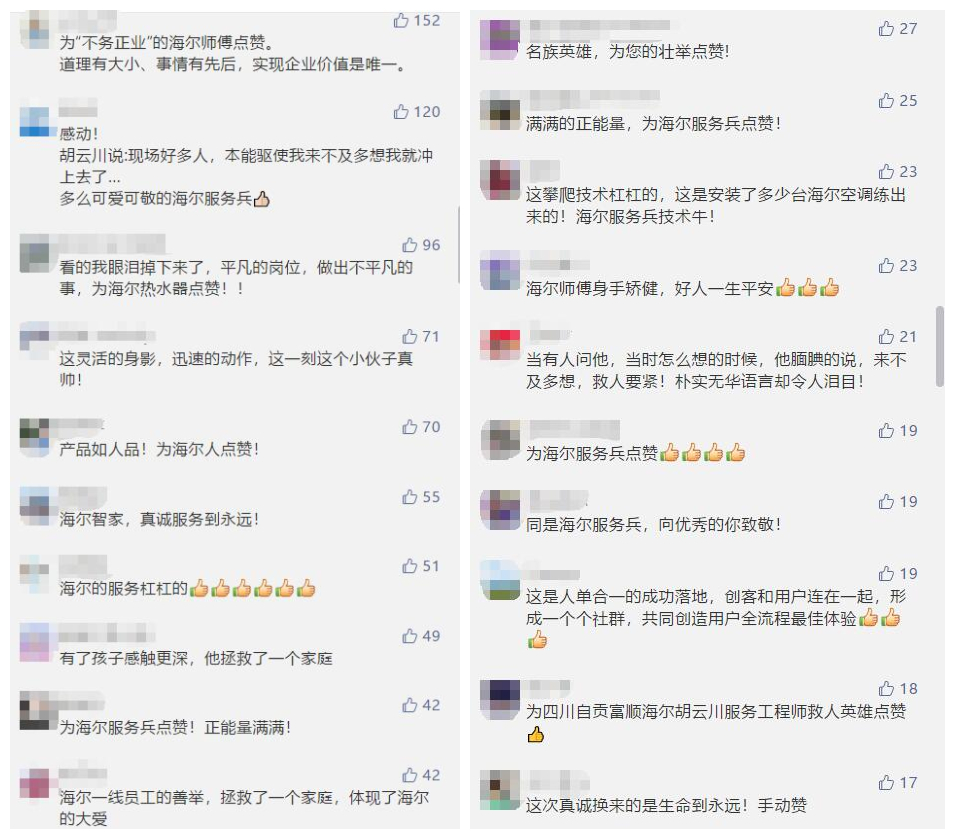Like the comment with 152 likes
The height and width of the screenshot is (839, 955).
(x=401, y=21)
